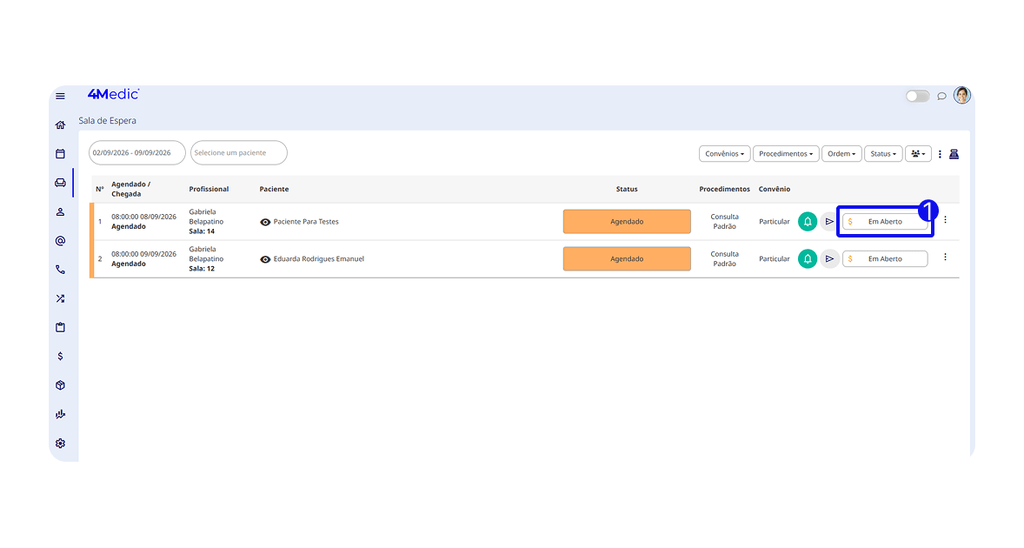This screenshot has height=548, width=1024.
Task: Expand the Convênios dropdown filter
Action: click(724, 153)
